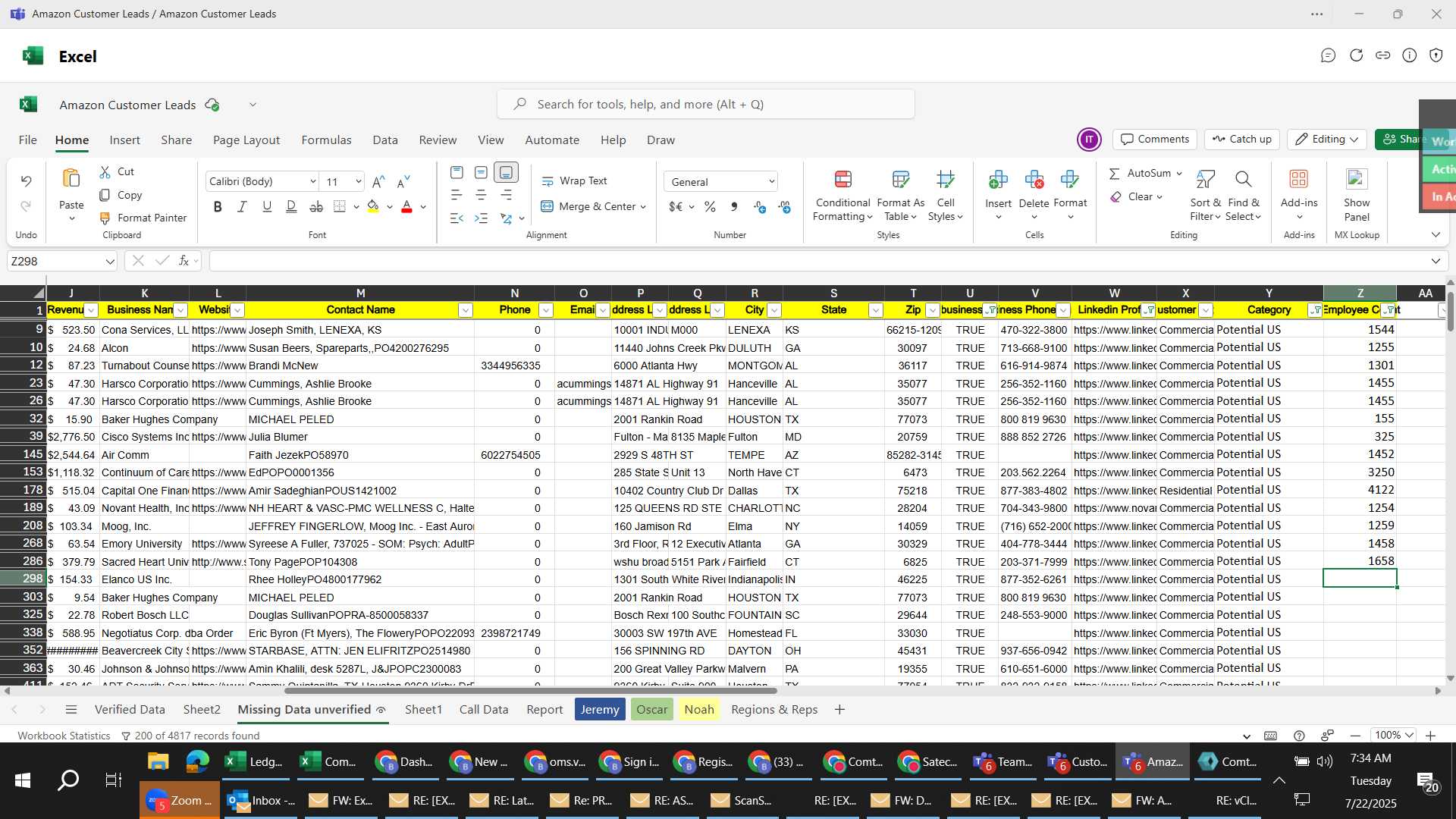Open the Formulas ribbon tab
The image size is (1456, 819).
pos(326,140)
